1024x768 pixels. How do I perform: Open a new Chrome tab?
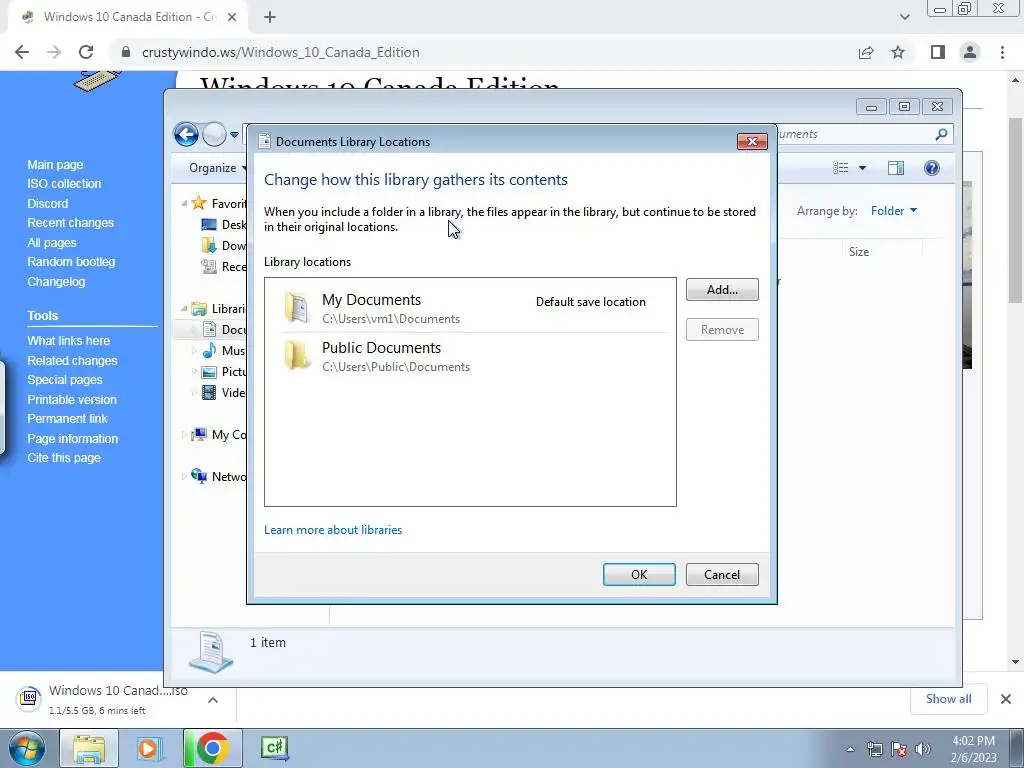coord(270,17)
